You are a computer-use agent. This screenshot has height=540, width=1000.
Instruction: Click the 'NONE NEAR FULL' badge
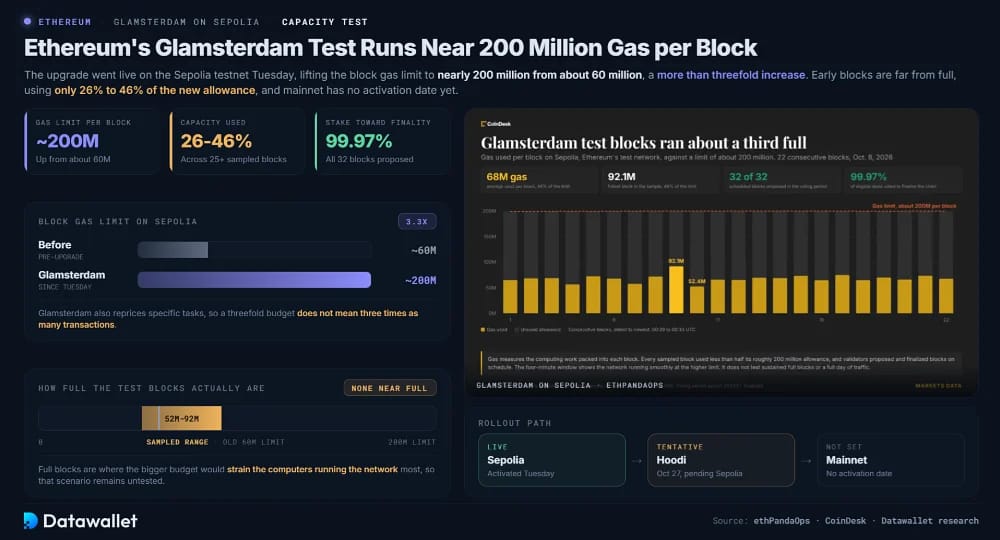pyautogui.click(x=390, y=388)
